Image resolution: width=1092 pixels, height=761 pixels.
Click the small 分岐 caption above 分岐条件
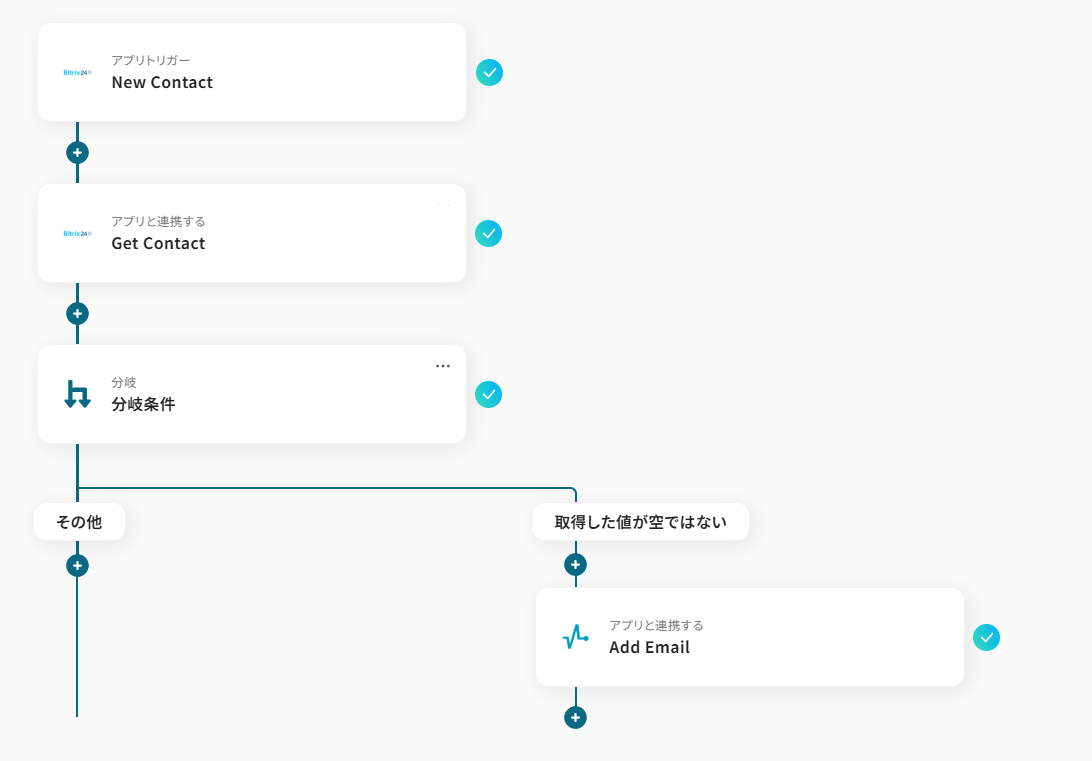tap(124, 382)
